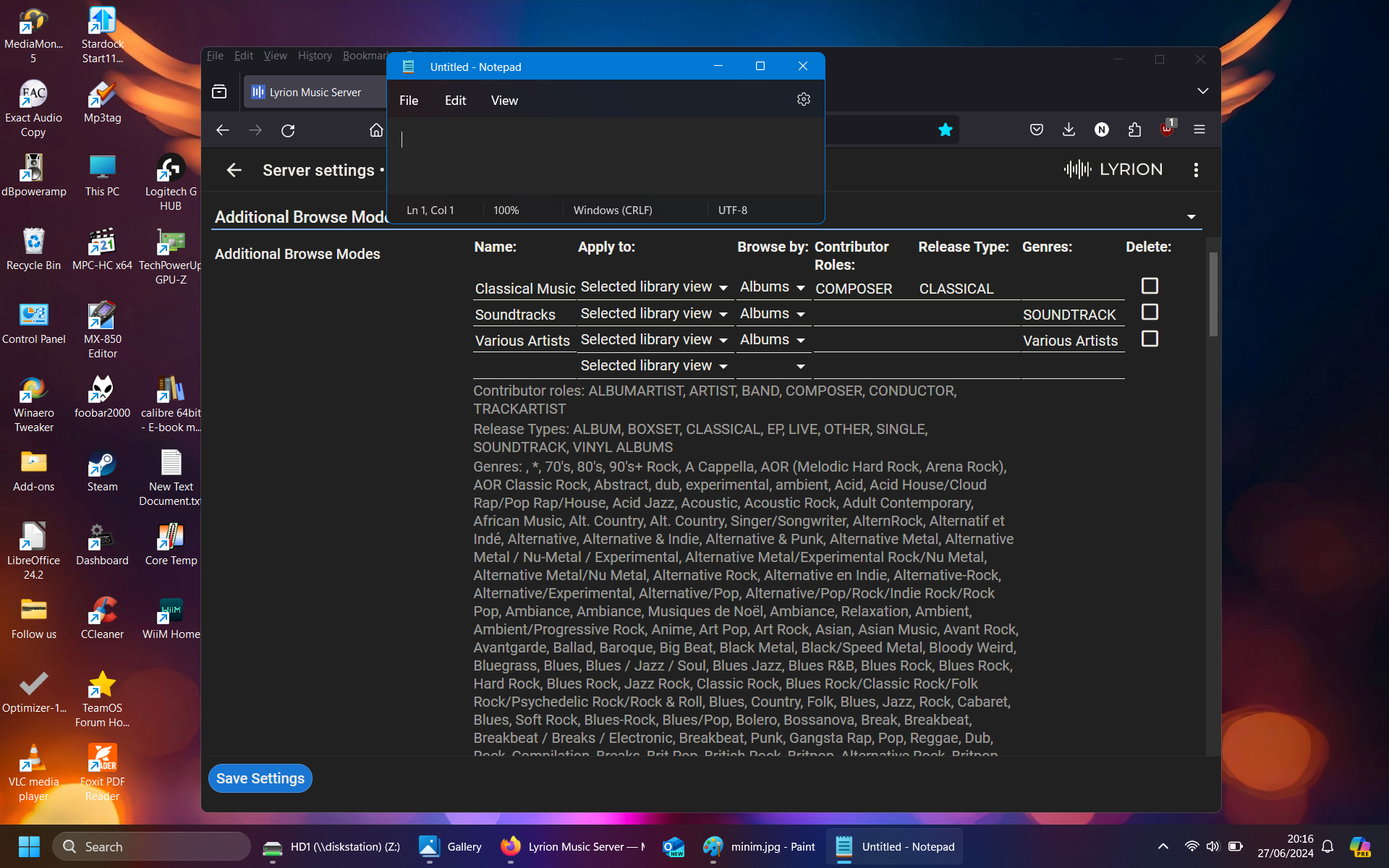Click Save Settings button
The width and height of the screenshot is (1389, 868).
point(260,778)
